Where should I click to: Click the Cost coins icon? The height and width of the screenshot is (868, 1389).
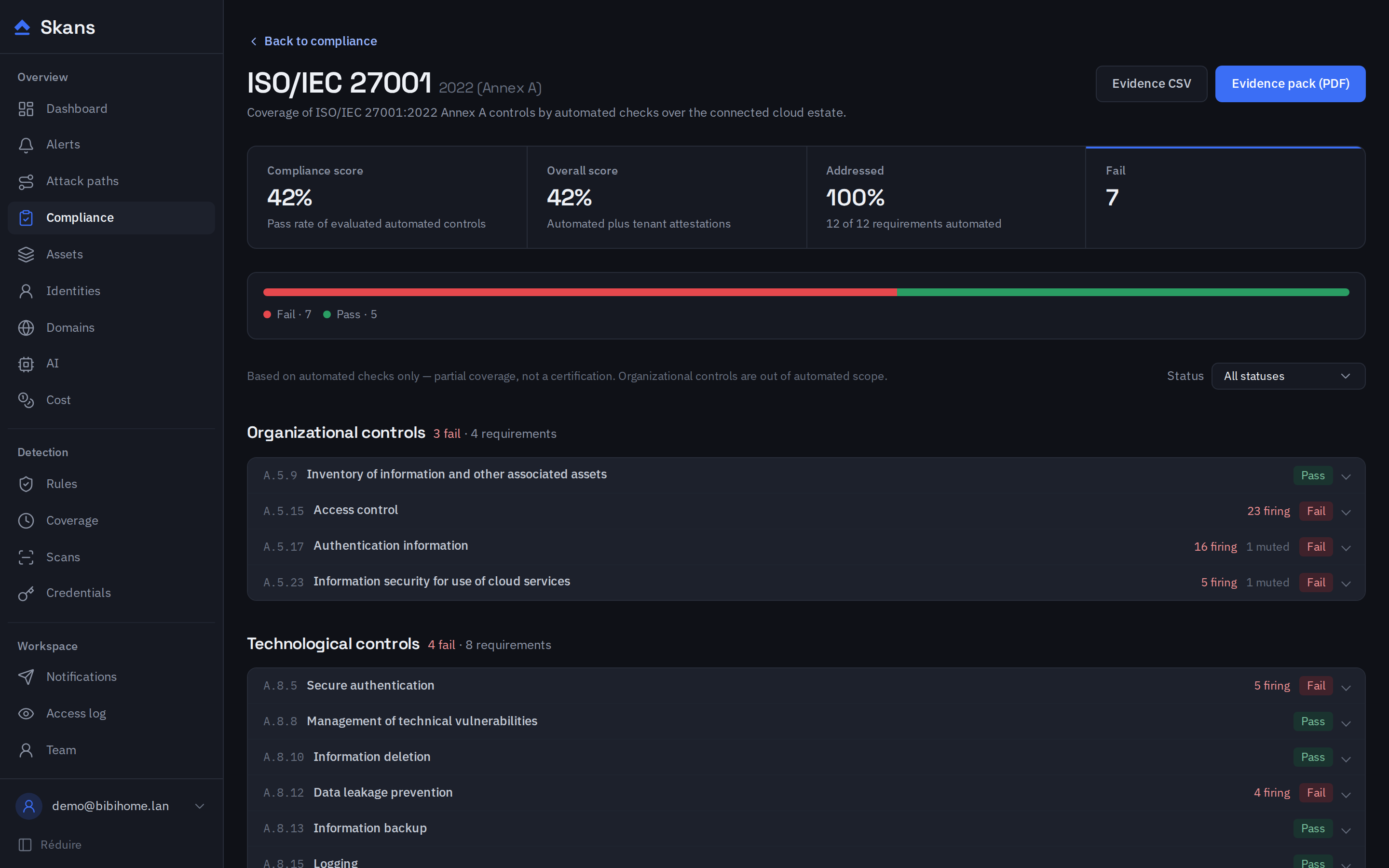point(26,400)
